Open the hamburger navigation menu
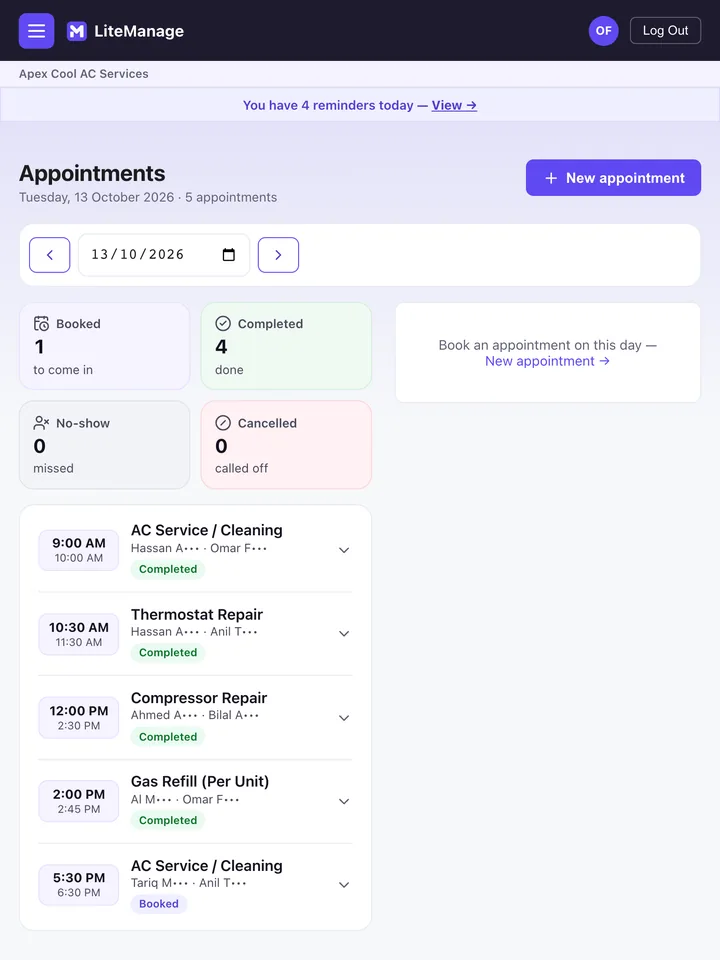This screenshot has height=960, width=720. 36,31
